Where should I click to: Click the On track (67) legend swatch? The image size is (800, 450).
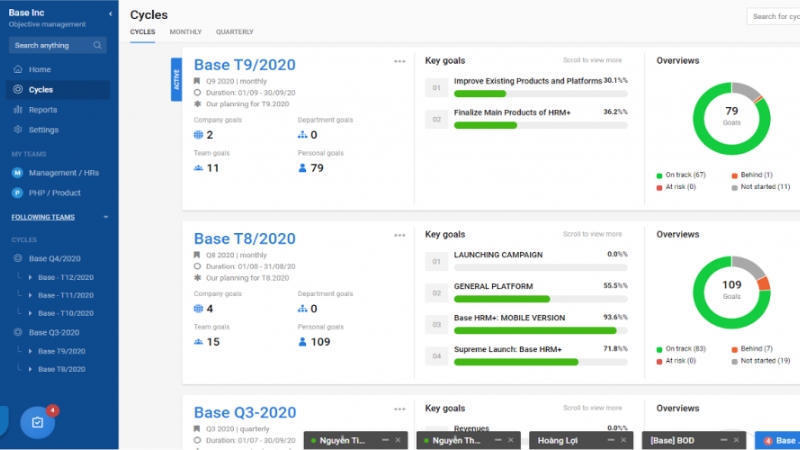(x=659, y=176)
